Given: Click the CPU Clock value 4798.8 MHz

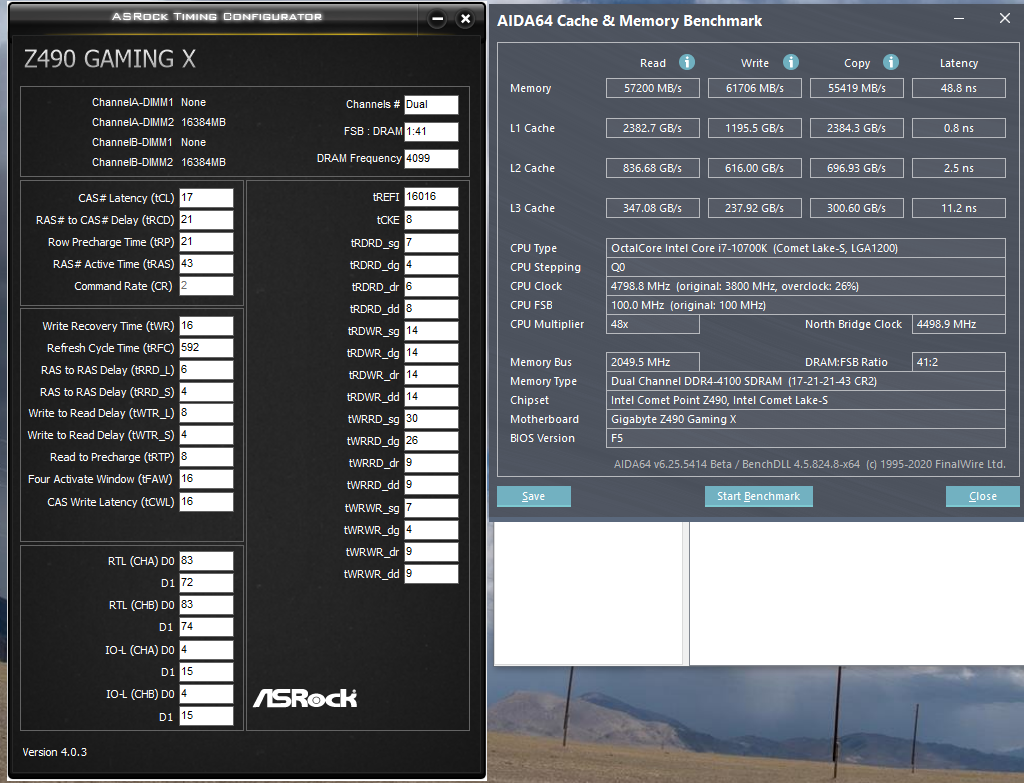Looking at the screenshot, I should 805,286.
